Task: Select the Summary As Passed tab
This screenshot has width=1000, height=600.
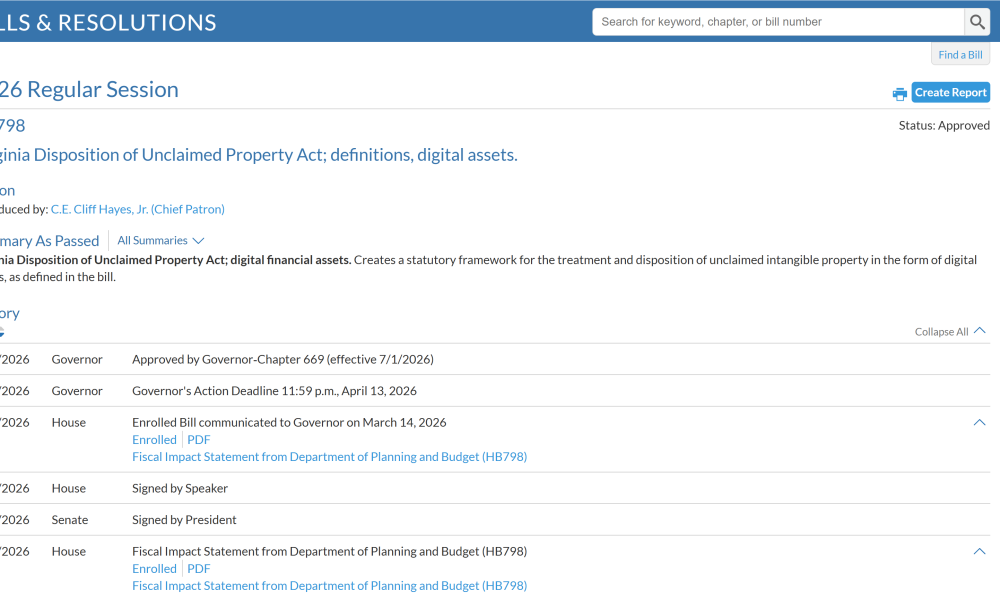Action: tap(50, 241)
